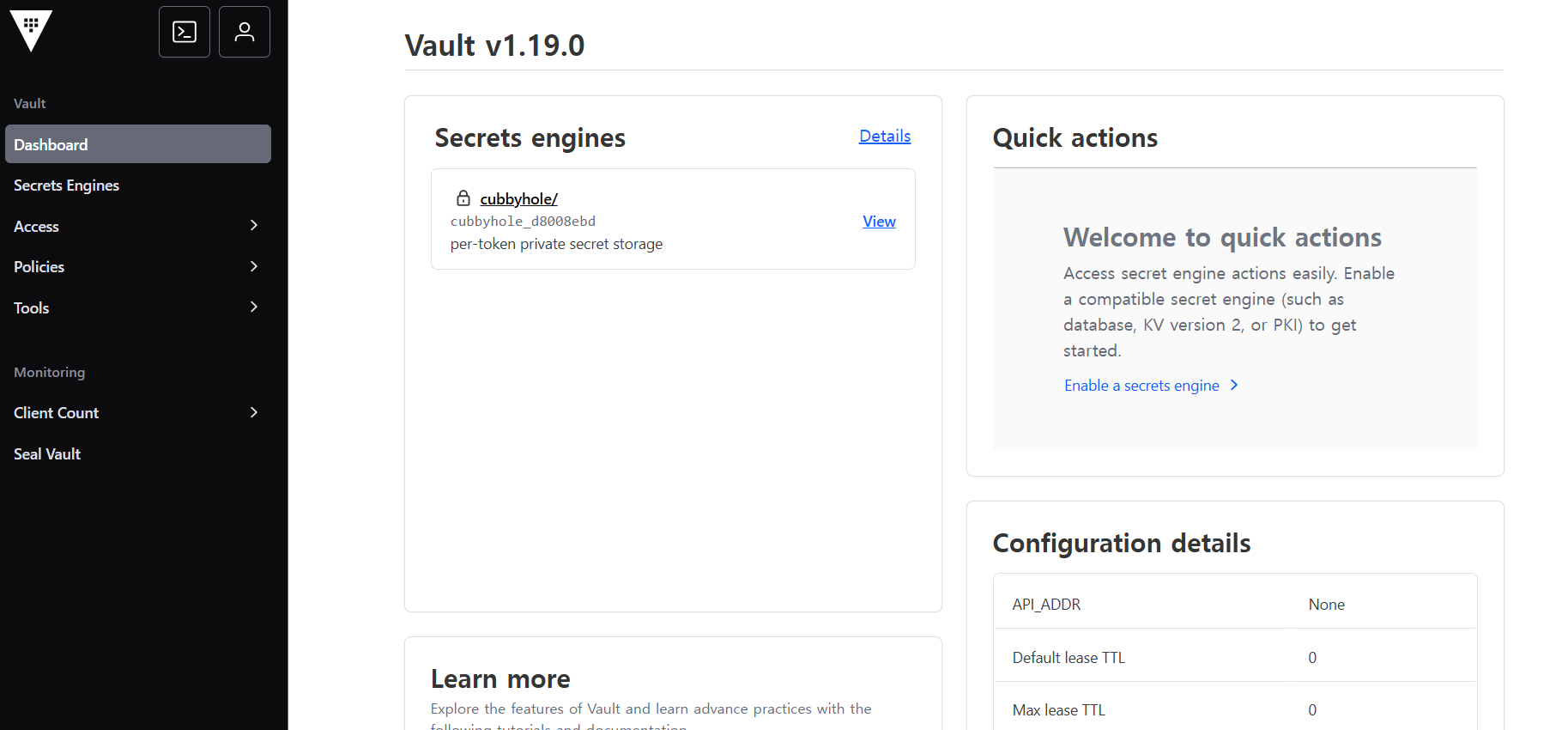Expand the Access menu chevron
The height and width of the screenshot is (730, 1568).
(254, 226)
